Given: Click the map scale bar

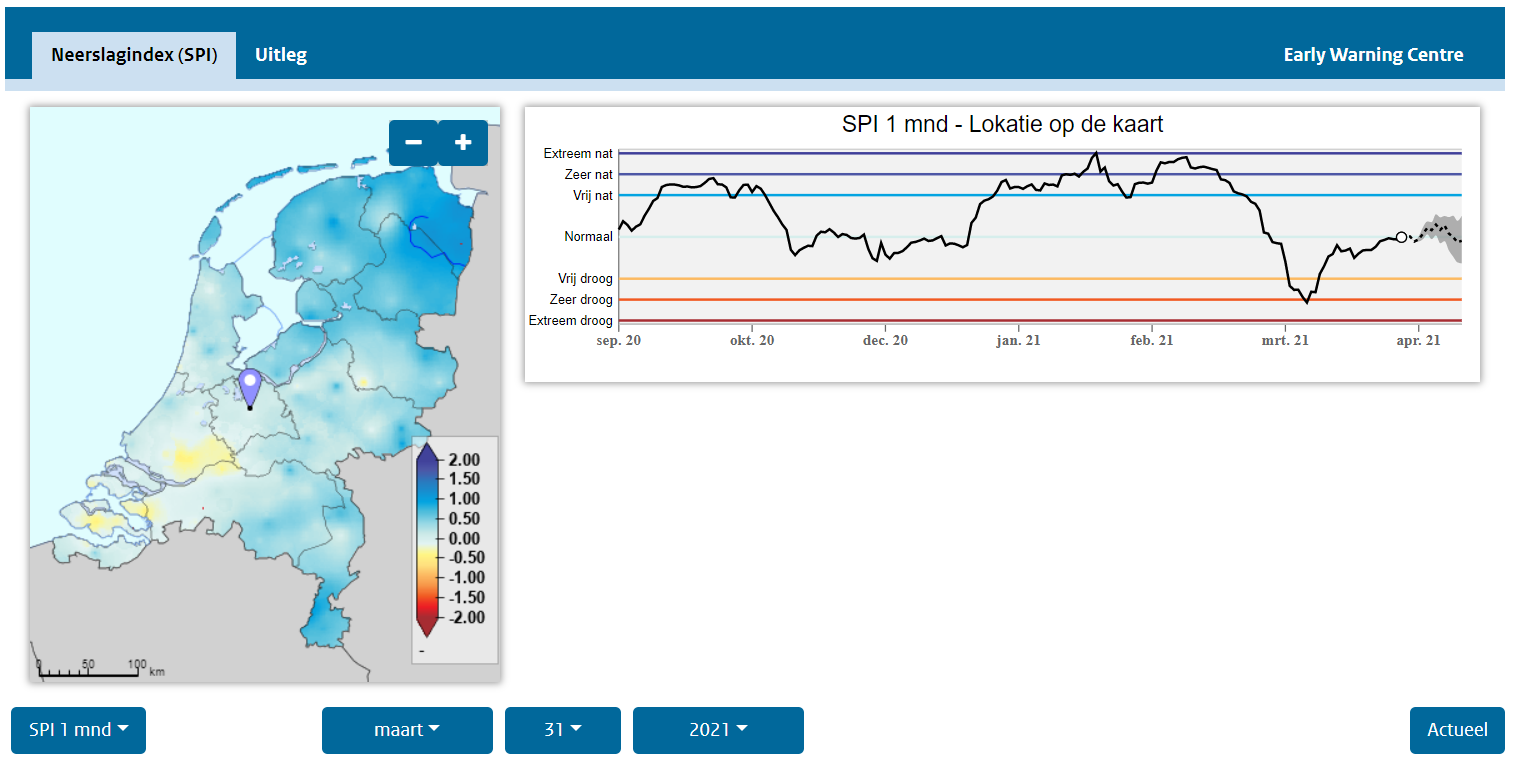Looking at the screenshot, I should tap(88, 672).
